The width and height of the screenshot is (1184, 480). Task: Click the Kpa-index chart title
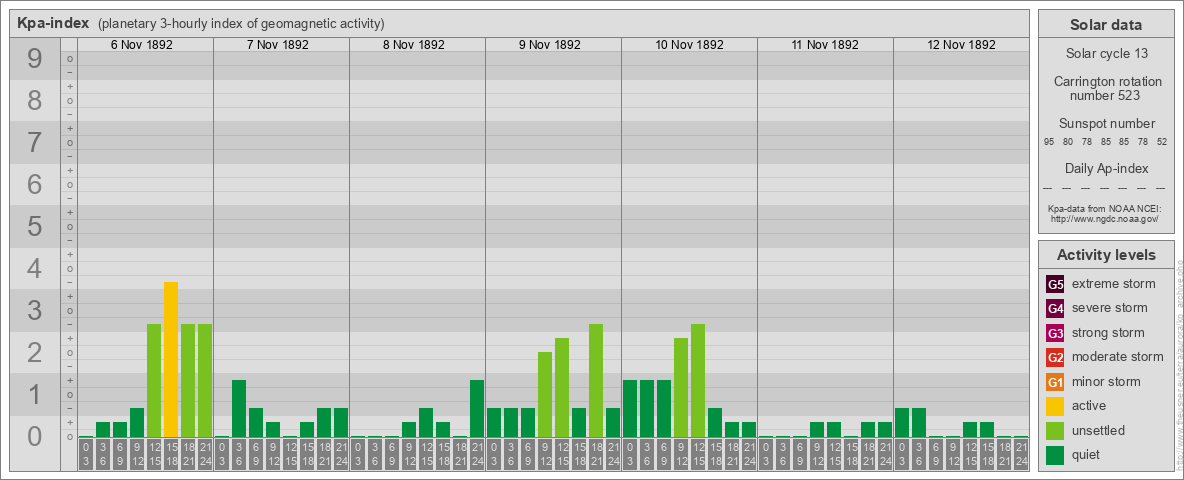[x=53, y=23]
